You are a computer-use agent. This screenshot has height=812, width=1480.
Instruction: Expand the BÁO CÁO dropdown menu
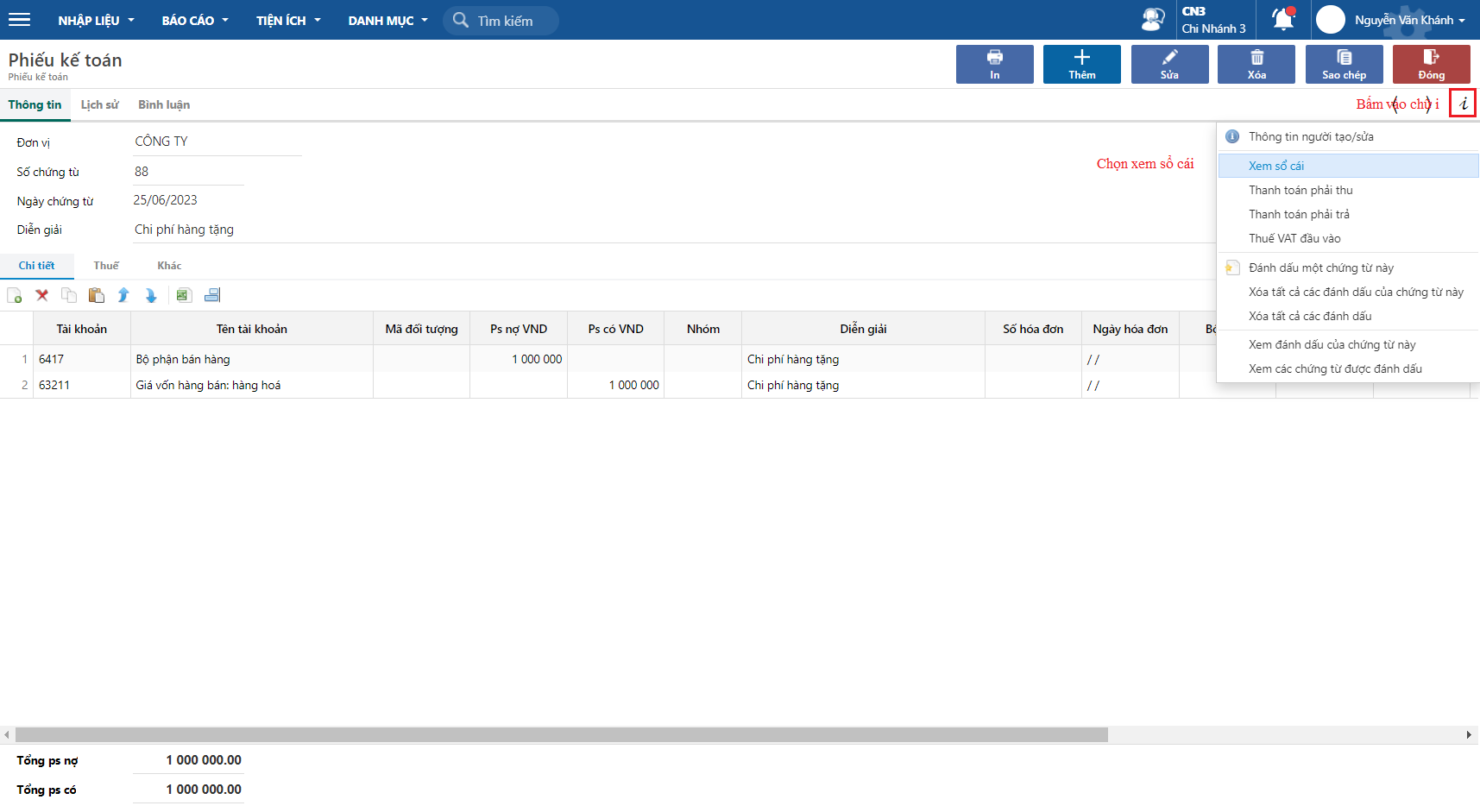(x=195, y=20)
